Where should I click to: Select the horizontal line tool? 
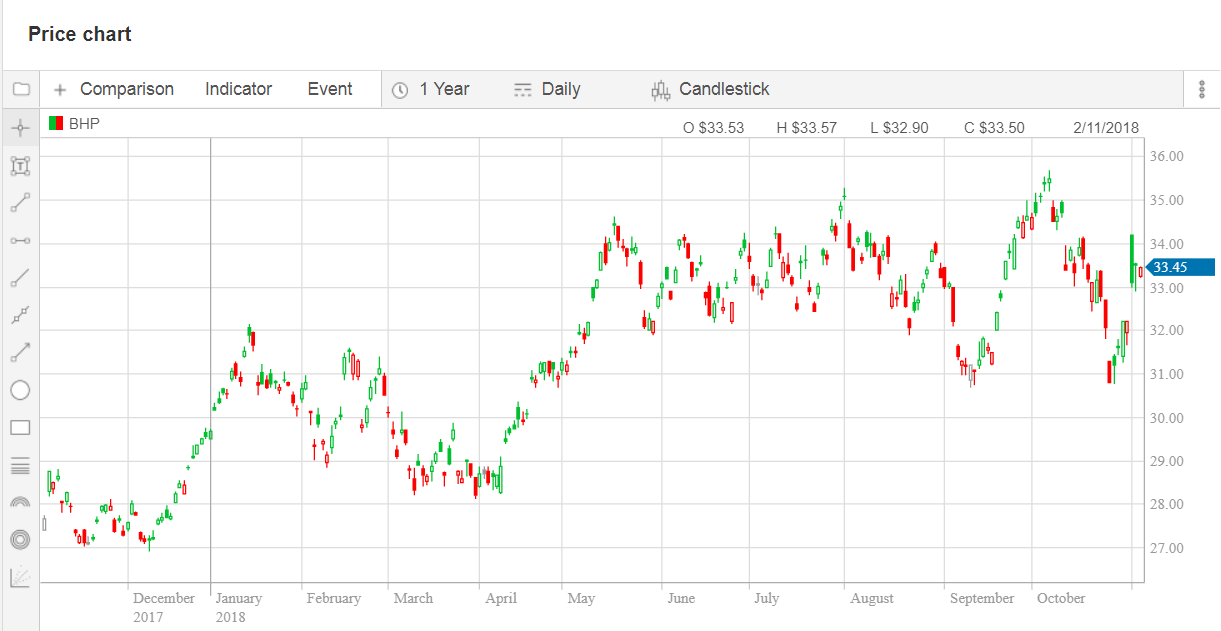pos(20,241)
